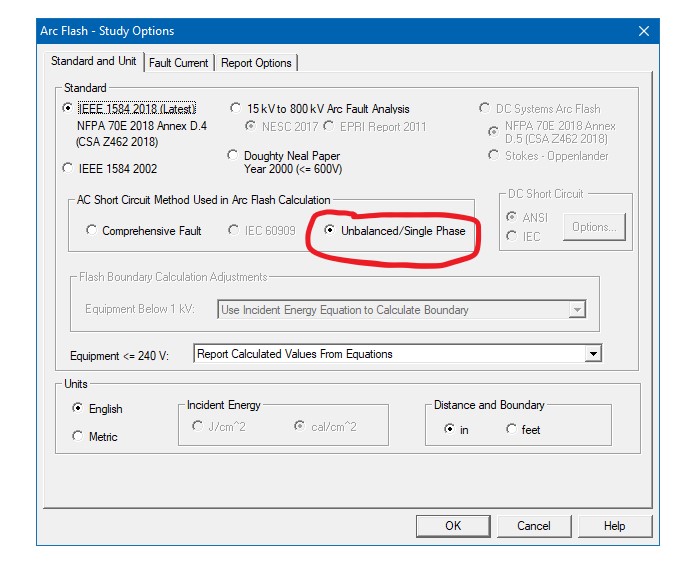Screen dimensions: 696x564
Task: Select Comprehensive Fault short circuit method
Action: (x=92, y=231)
